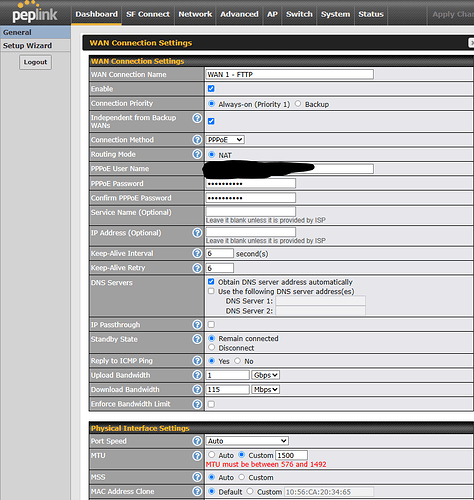Open Setup Wizard in the sidebar
This screenshot has width=474, height=500.
pos(35,45)
